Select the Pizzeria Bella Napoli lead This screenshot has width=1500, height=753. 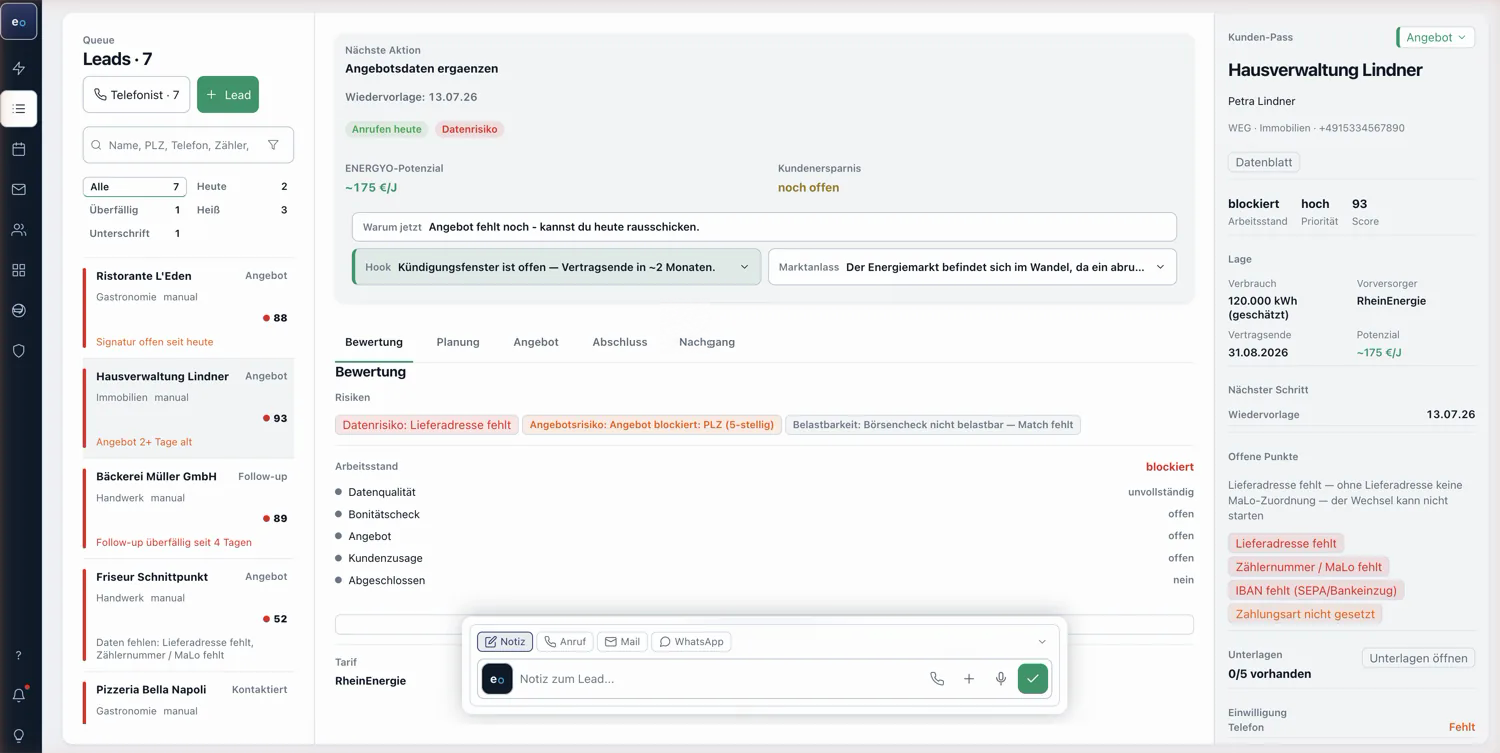tap(189, 700)
